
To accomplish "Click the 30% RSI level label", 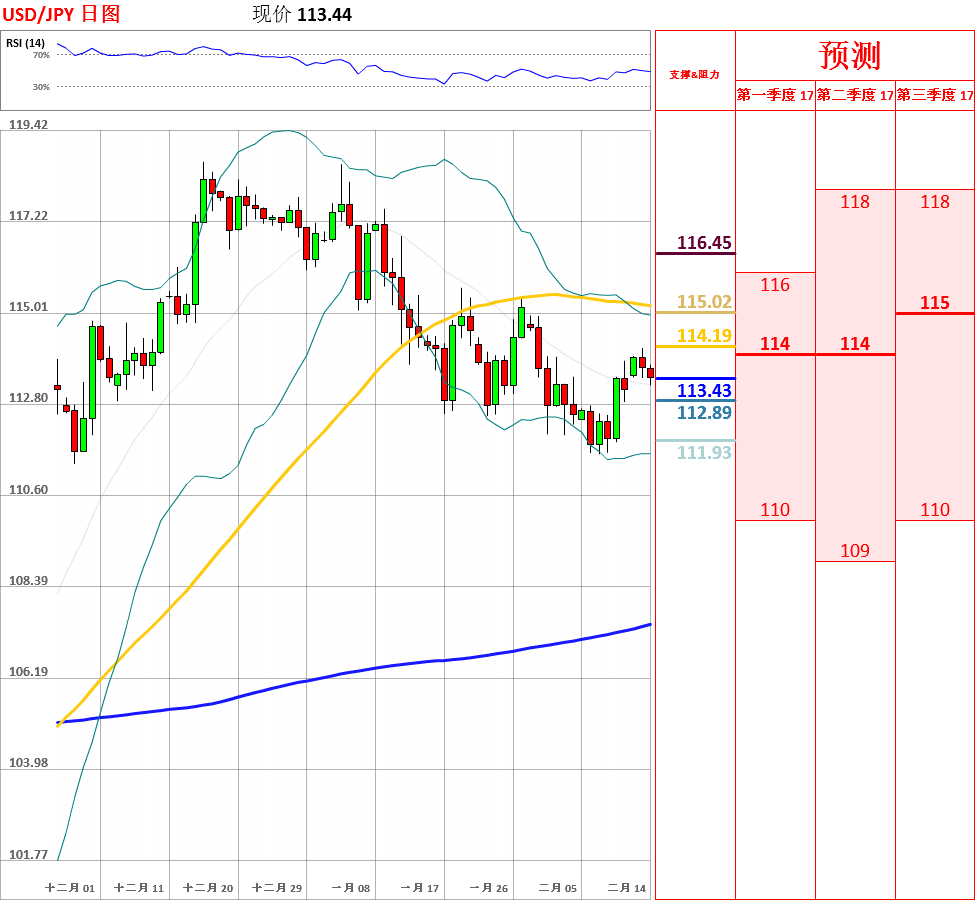I will (x=41, y=87).
